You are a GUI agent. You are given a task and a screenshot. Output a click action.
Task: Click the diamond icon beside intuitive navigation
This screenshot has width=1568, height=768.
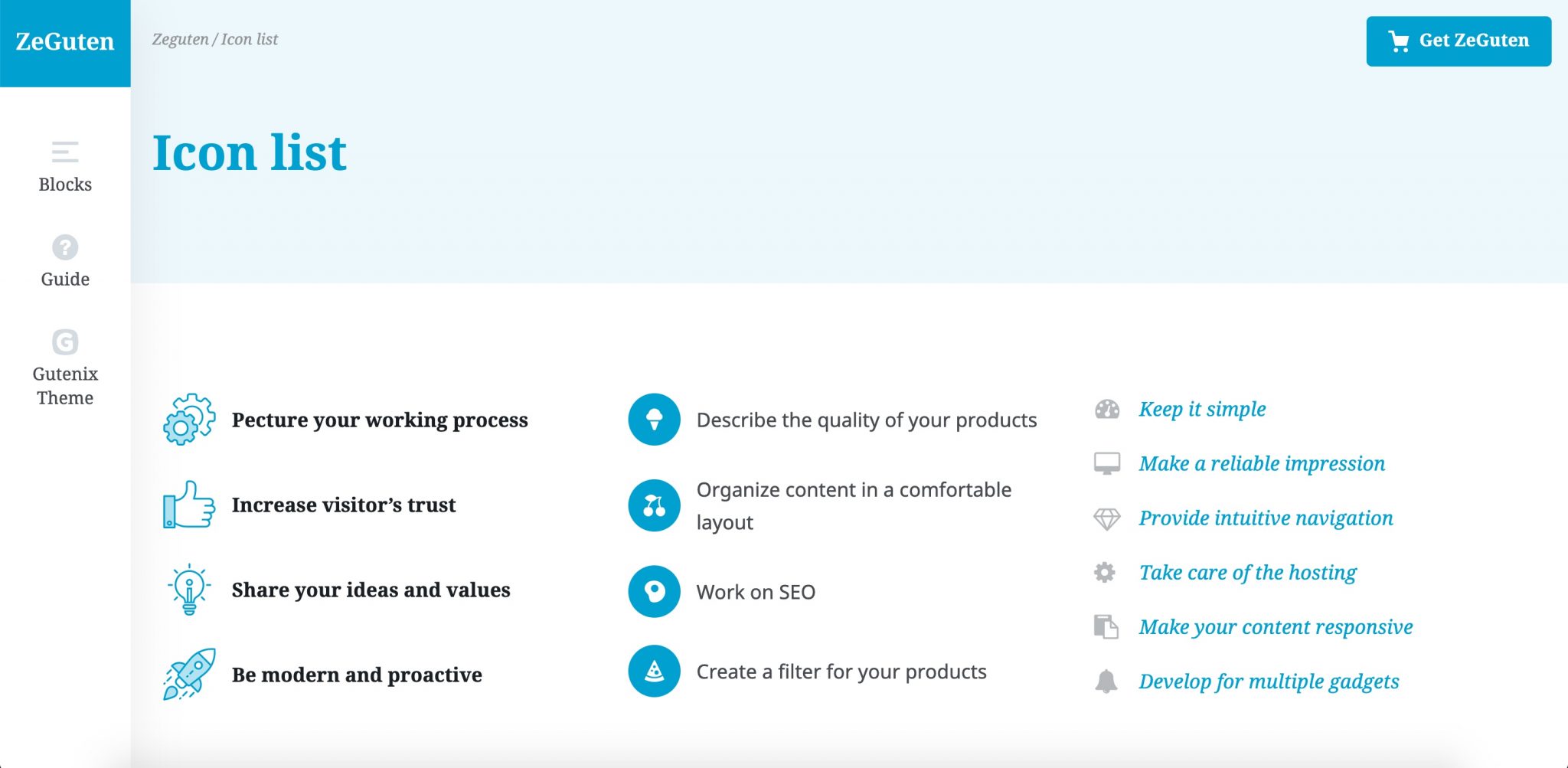tap(1107, 519)
